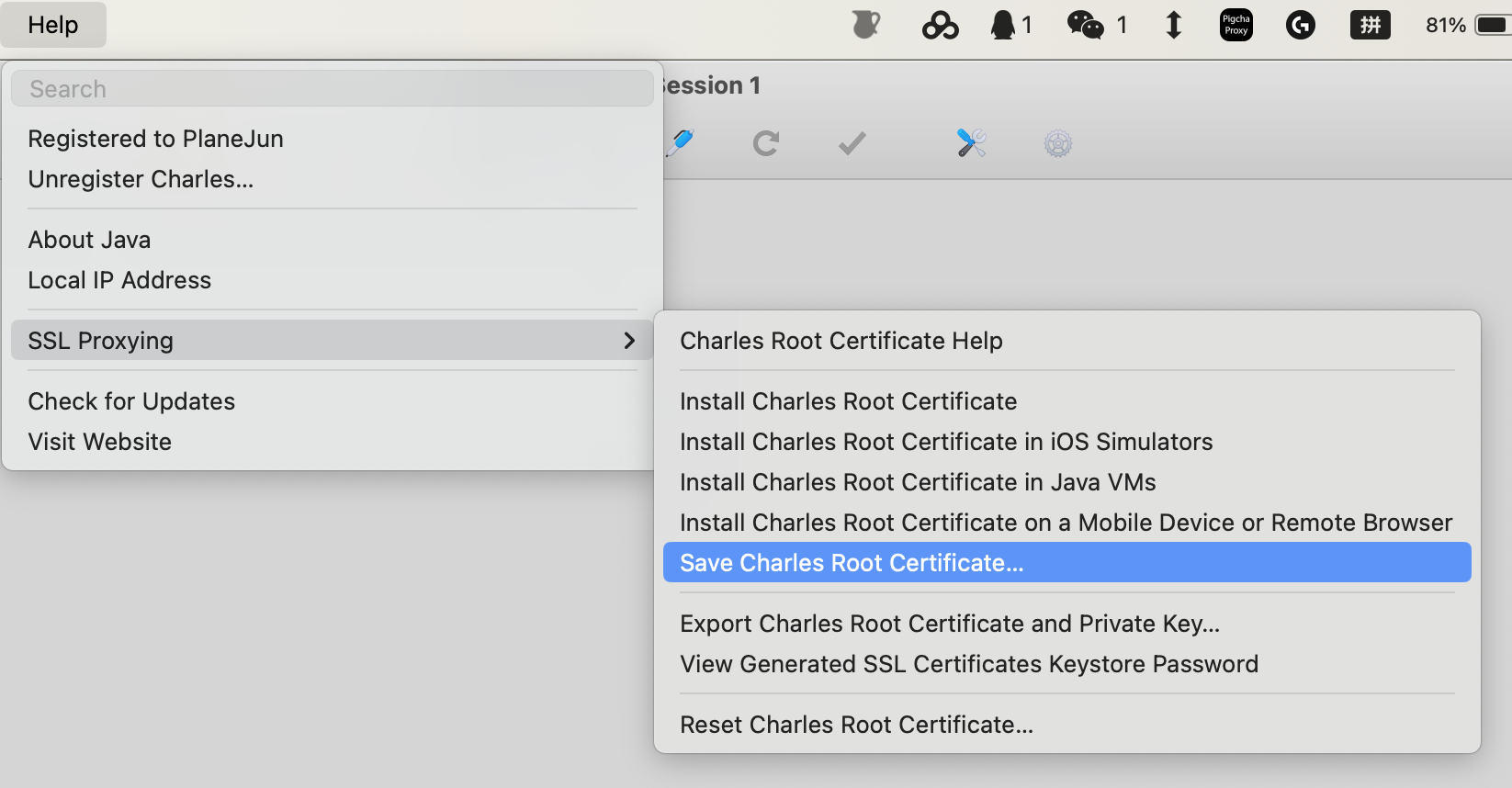Select Local IP Address menu item
Viewport: 1512px width, 788px height.
click(119, 280)
